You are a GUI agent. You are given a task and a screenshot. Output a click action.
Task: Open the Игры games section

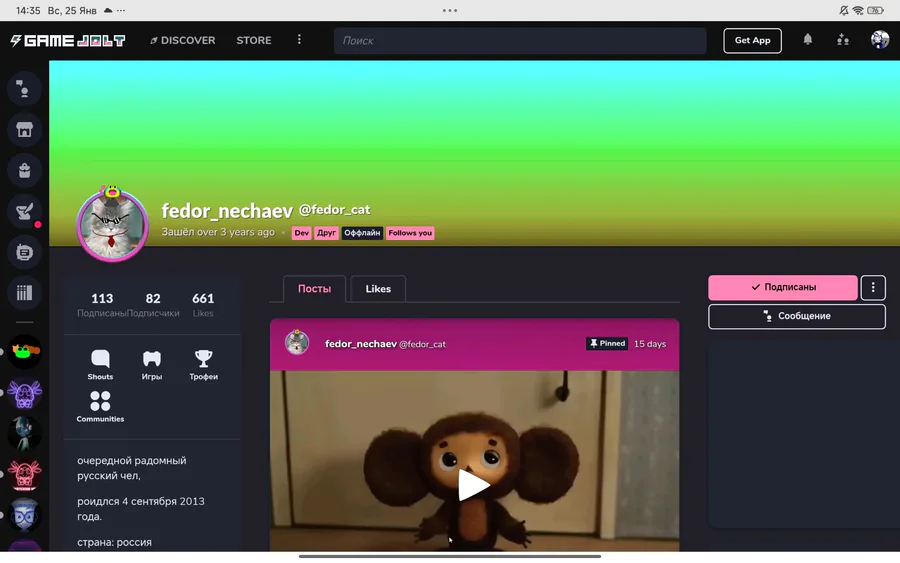pos(152,365)
